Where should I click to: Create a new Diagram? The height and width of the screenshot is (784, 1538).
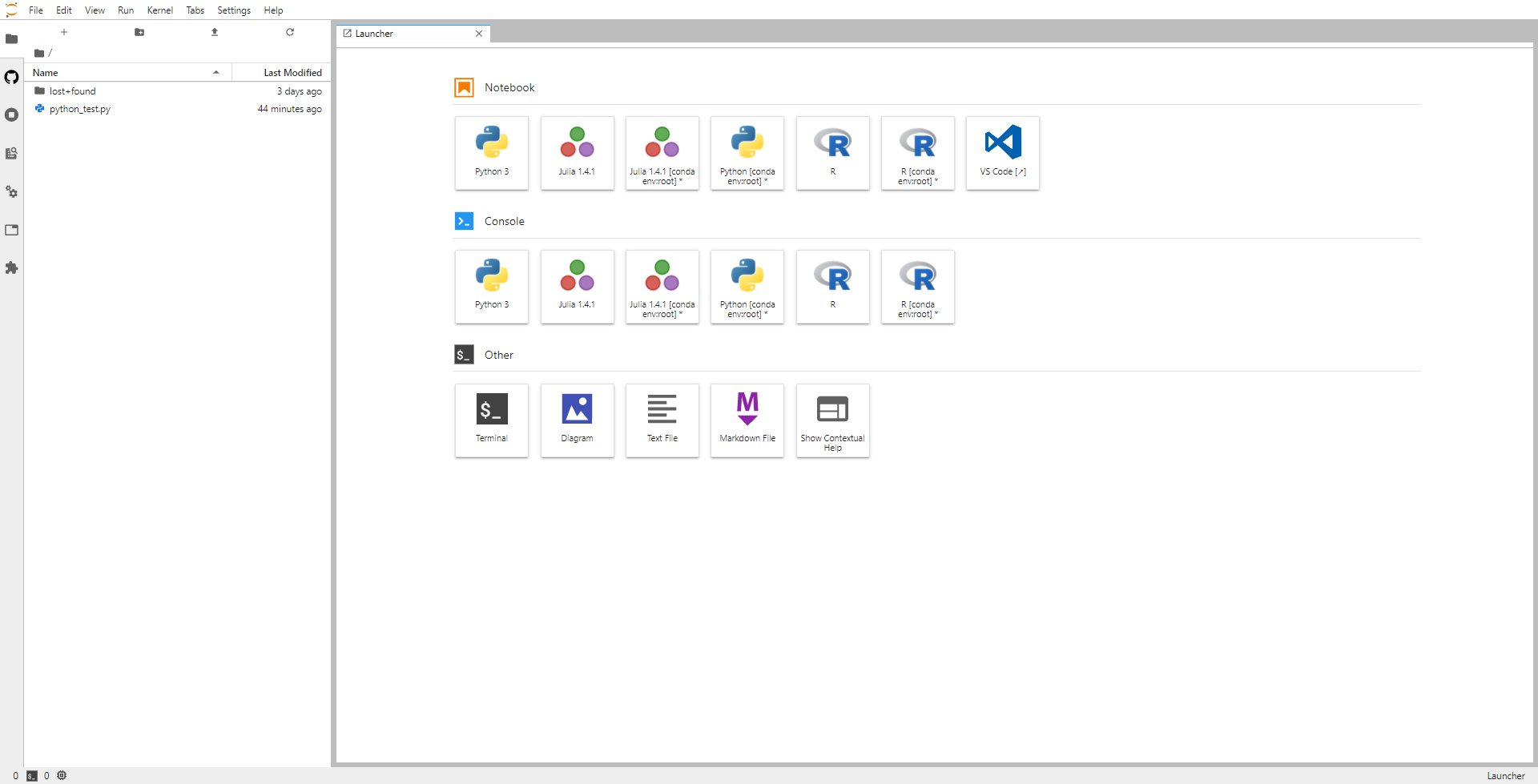pyautogui.click(x=577, y=420)
